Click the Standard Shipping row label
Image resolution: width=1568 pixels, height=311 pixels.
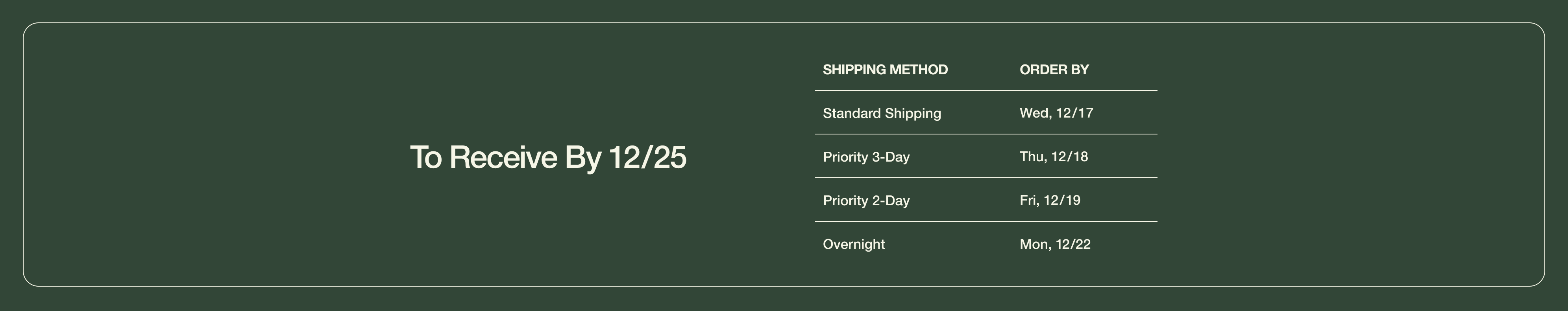[x=881, y=113]
